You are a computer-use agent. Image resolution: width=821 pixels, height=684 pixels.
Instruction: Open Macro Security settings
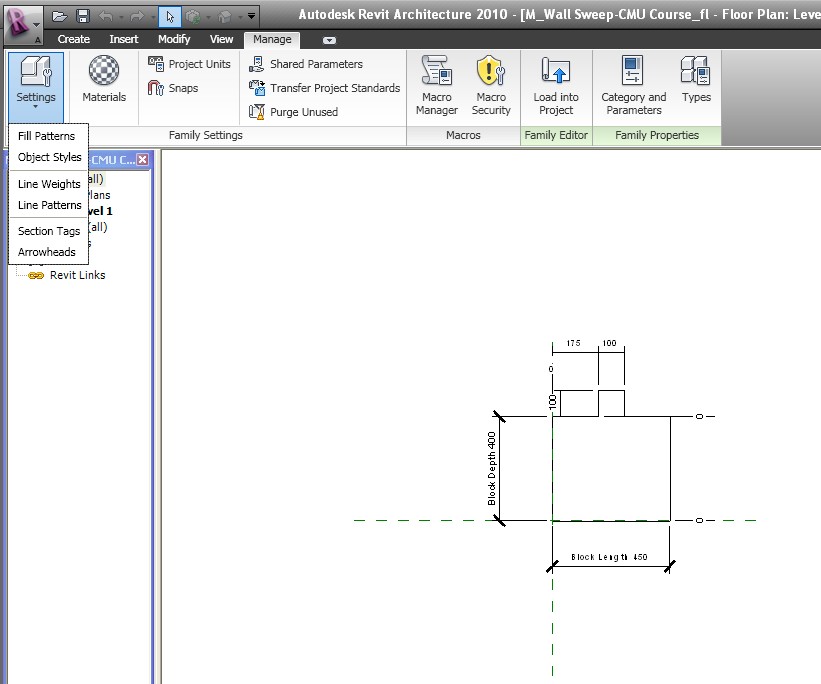[x=491, y=84]
